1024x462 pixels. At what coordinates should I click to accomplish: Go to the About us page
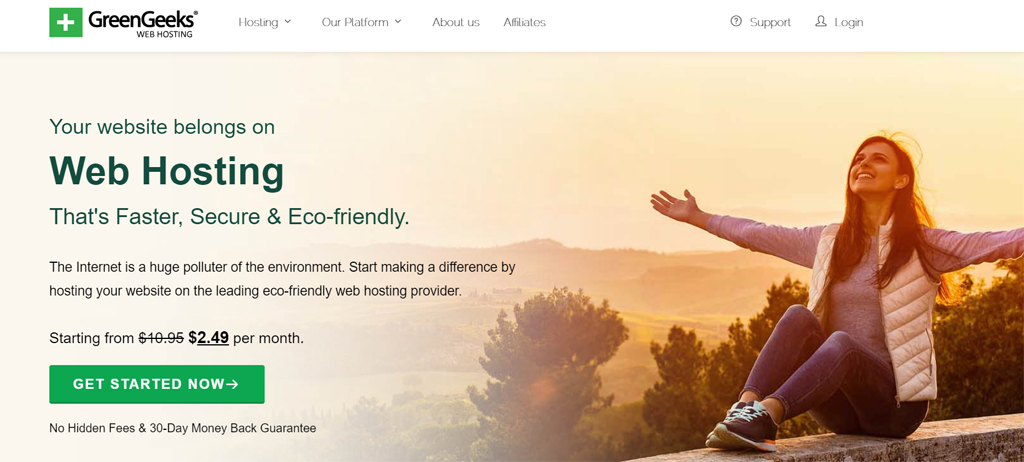[x=456, y=22]
